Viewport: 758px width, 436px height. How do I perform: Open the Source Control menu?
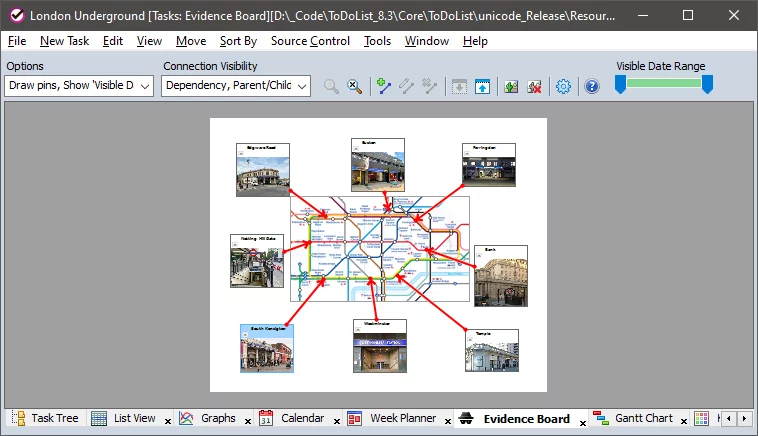tap(310, 41)
